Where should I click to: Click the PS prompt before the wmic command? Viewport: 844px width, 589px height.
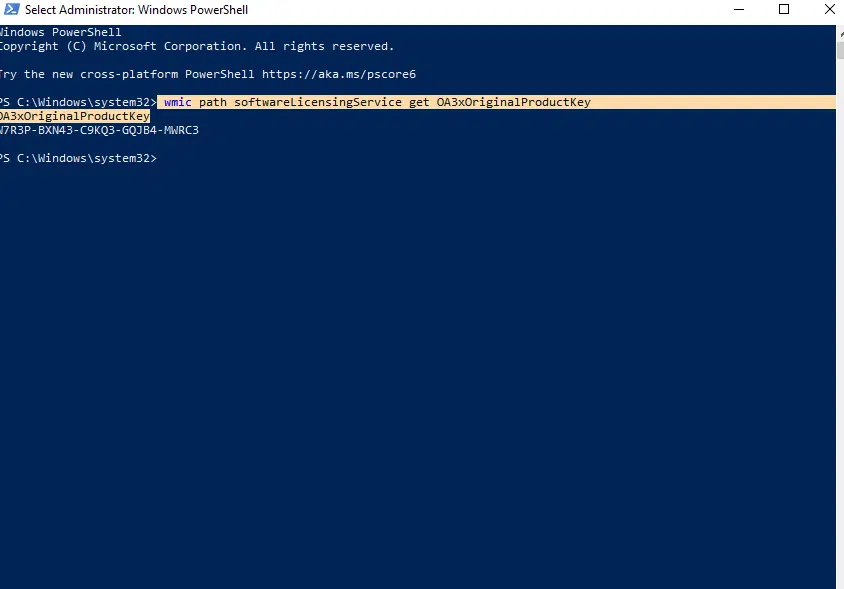click(x=78, y=103)
